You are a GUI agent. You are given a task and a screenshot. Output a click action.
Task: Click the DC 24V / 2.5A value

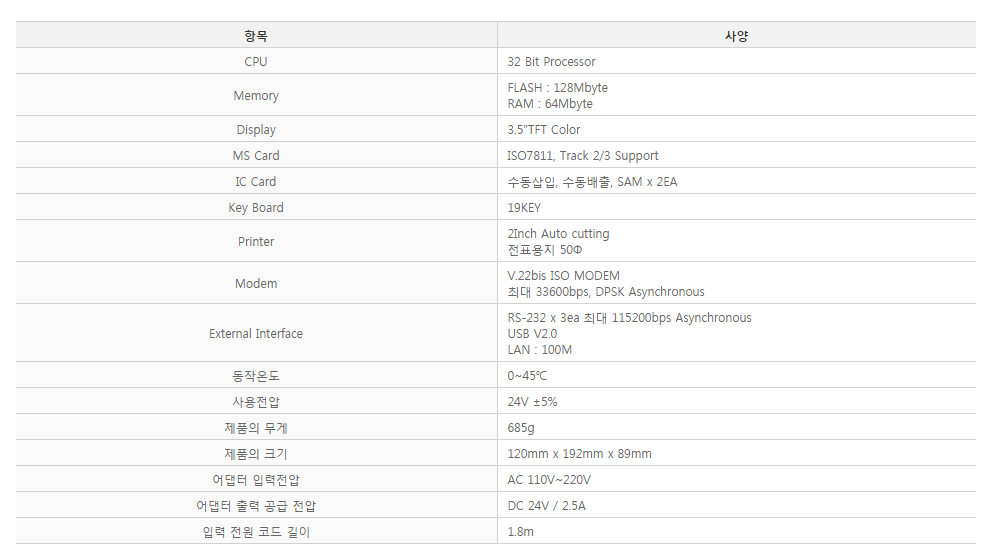(x=546, y=505)
